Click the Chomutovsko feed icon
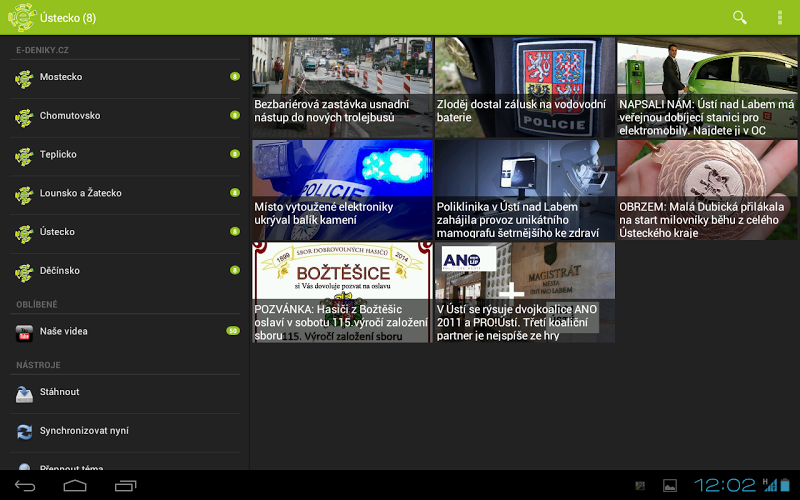 click(x=24, y=117)
